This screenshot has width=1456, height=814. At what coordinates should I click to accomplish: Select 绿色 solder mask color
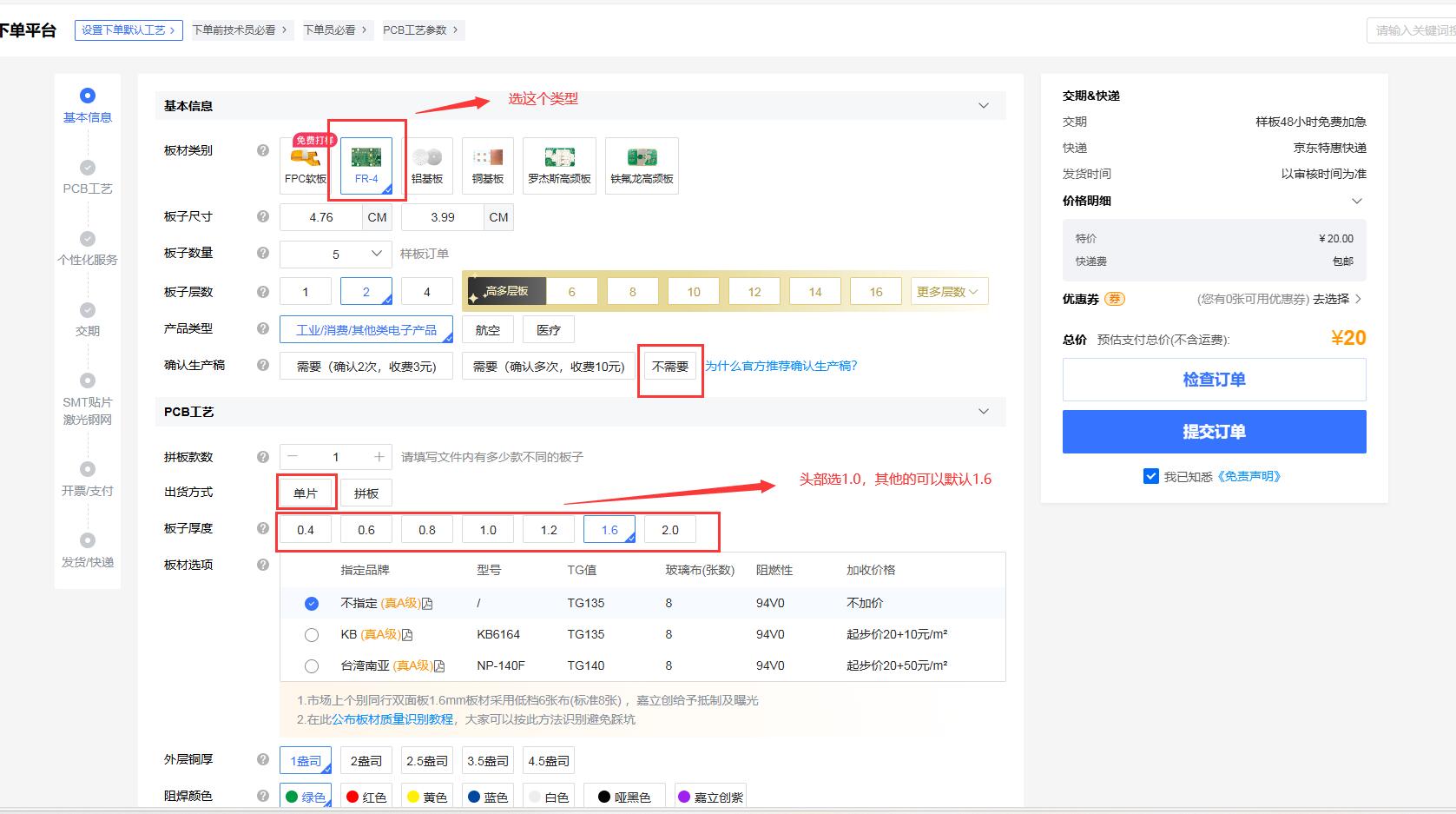[x=306, y=797]
